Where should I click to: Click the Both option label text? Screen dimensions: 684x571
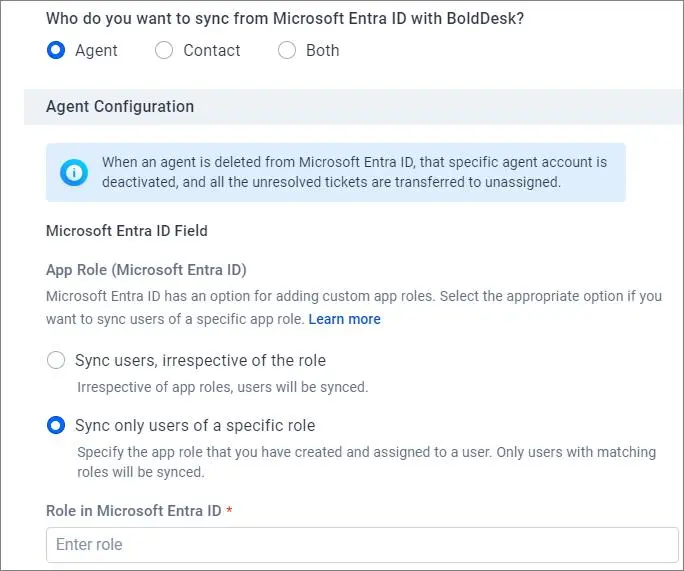point(322,51)
